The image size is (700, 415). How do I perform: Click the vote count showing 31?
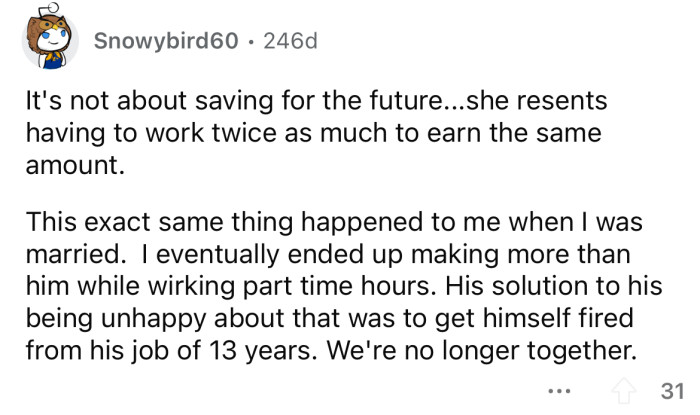point(670,391)
